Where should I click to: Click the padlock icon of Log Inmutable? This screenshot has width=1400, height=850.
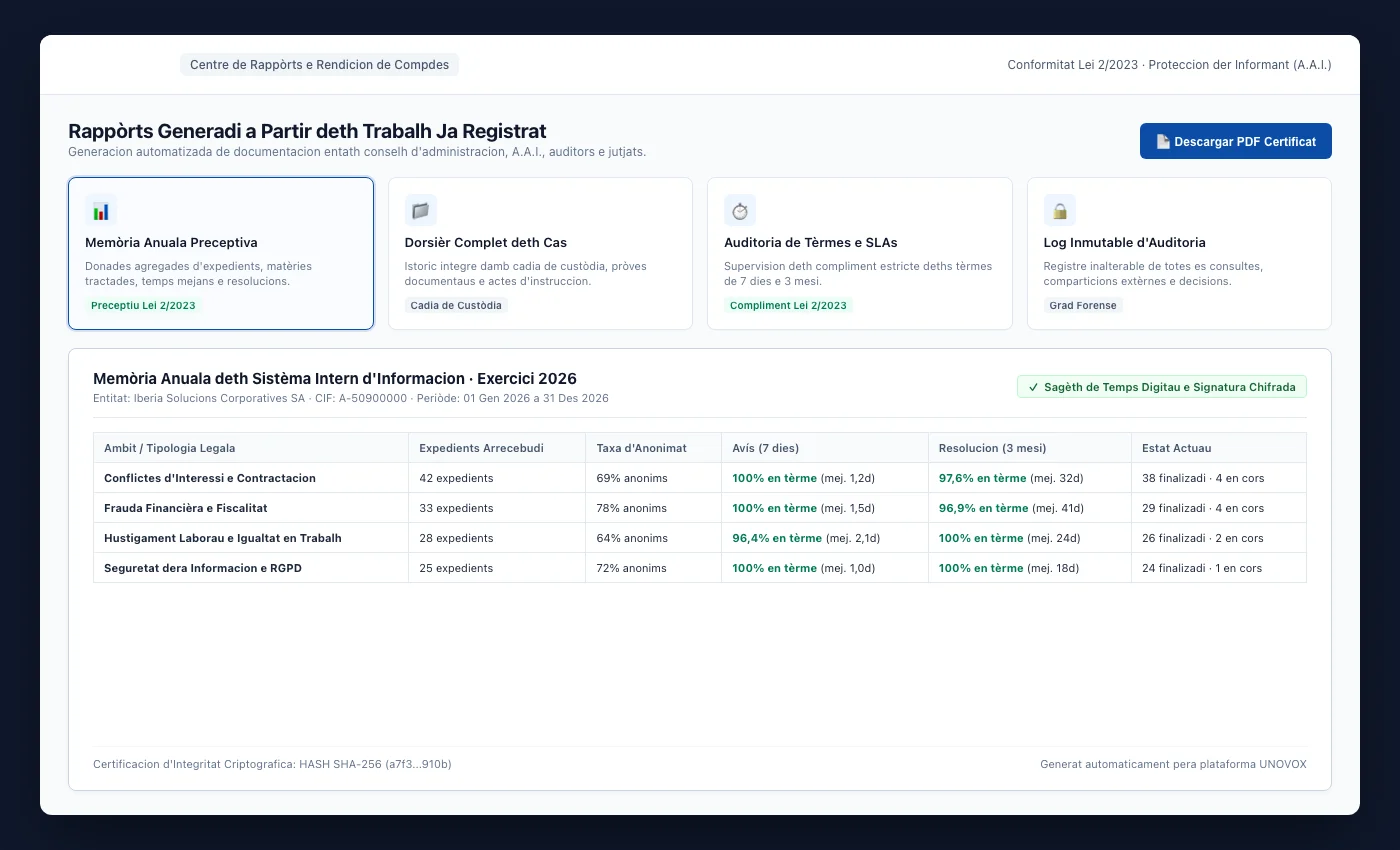[1059, 210]
